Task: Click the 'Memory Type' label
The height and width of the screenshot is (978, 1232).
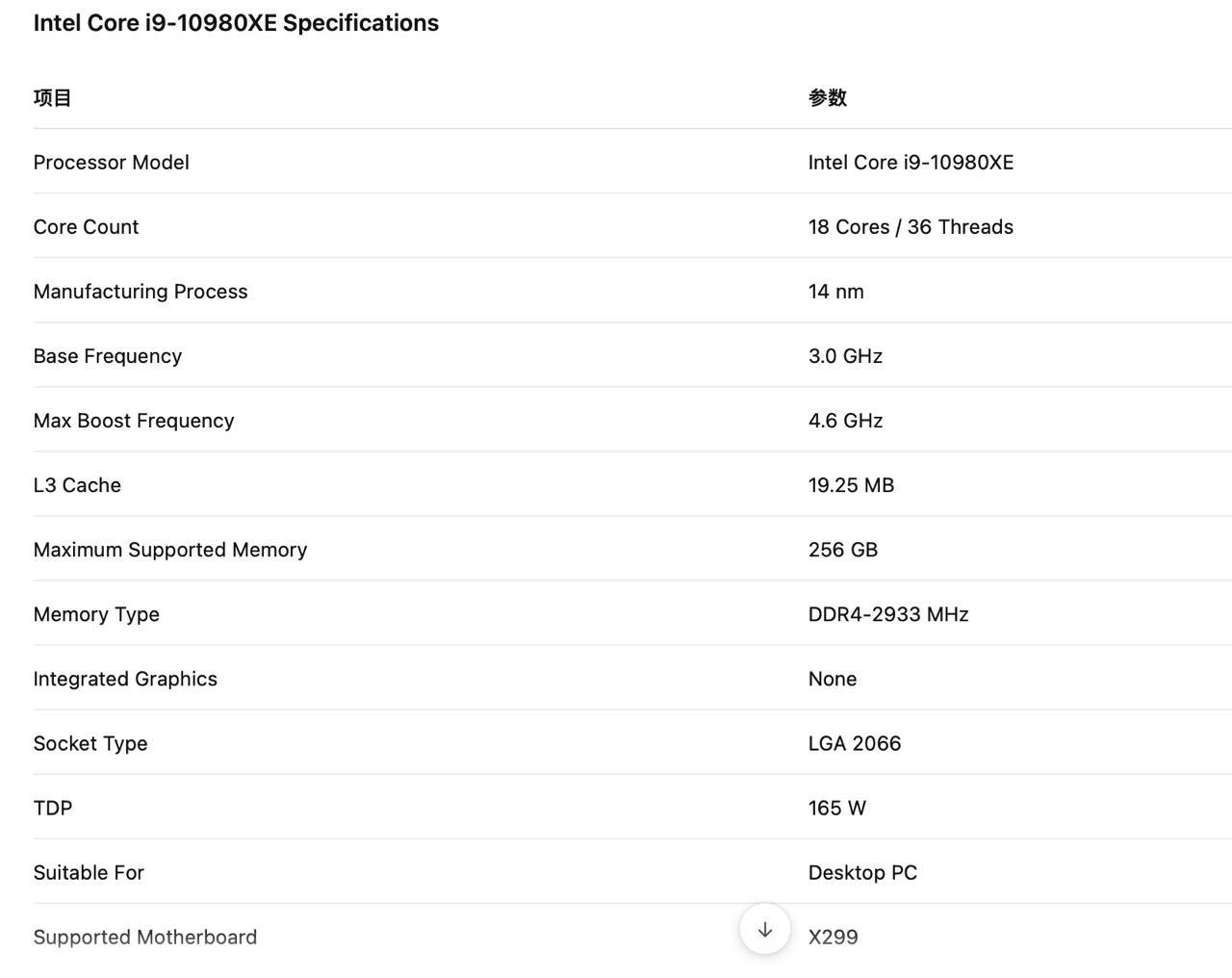Action: coord(96,613)
